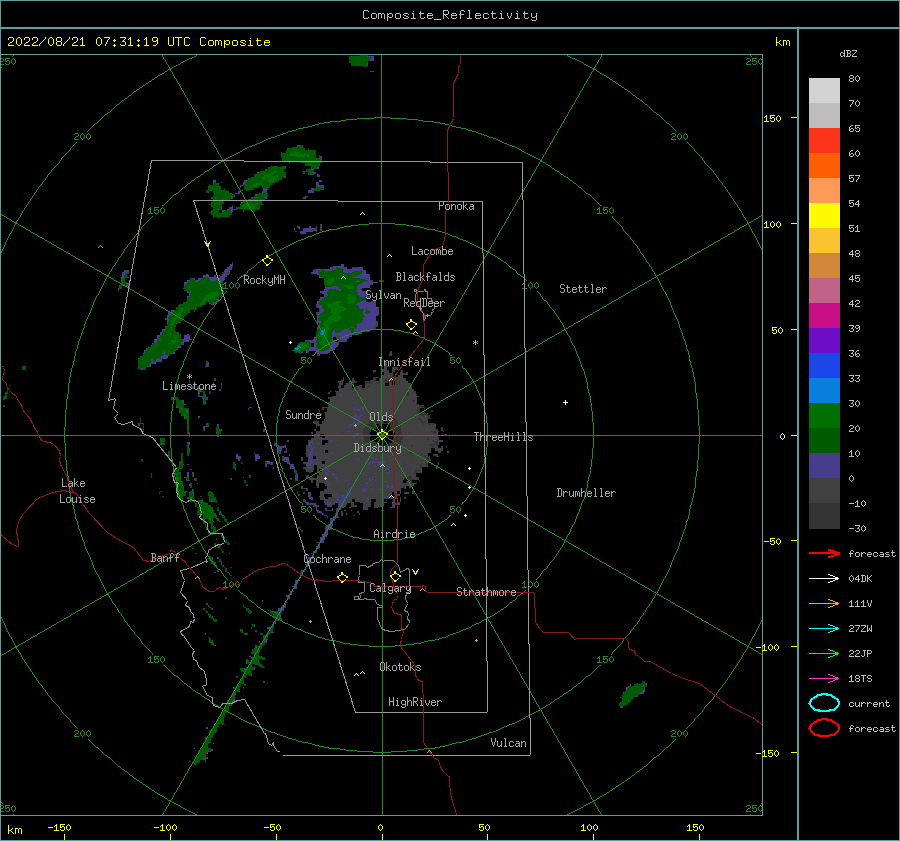The image size is (900, 841).
Task: Click the Limestone label
Action: [x=189, y=386]
